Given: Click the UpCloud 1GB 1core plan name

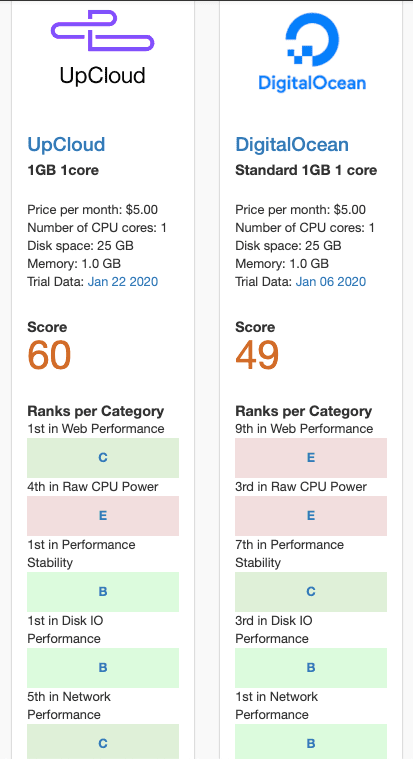Looking at the screenshot, I should pos(63,170).
